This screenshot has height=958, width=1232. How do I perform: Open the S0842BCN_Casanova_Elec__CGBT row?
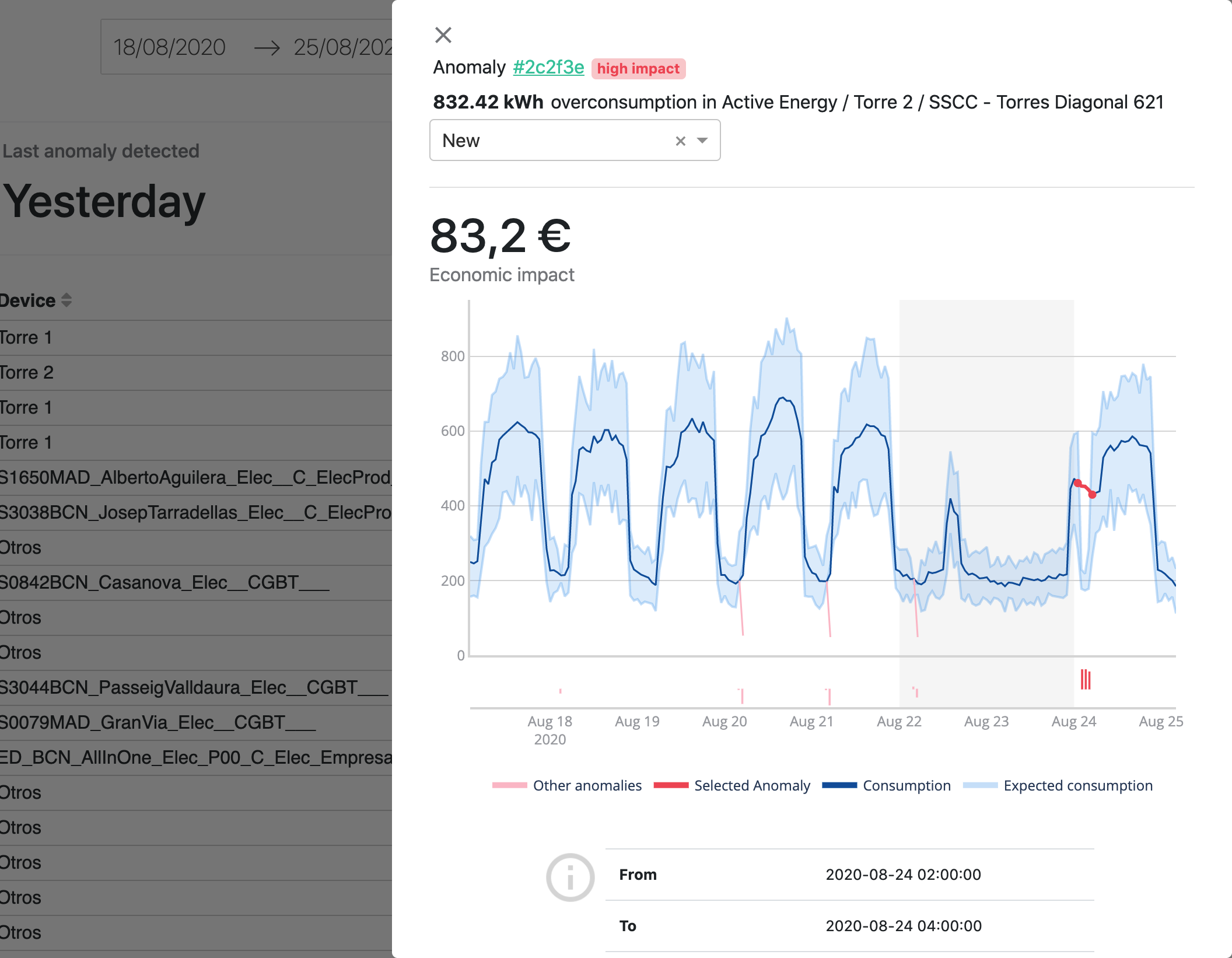pos(163,582)
